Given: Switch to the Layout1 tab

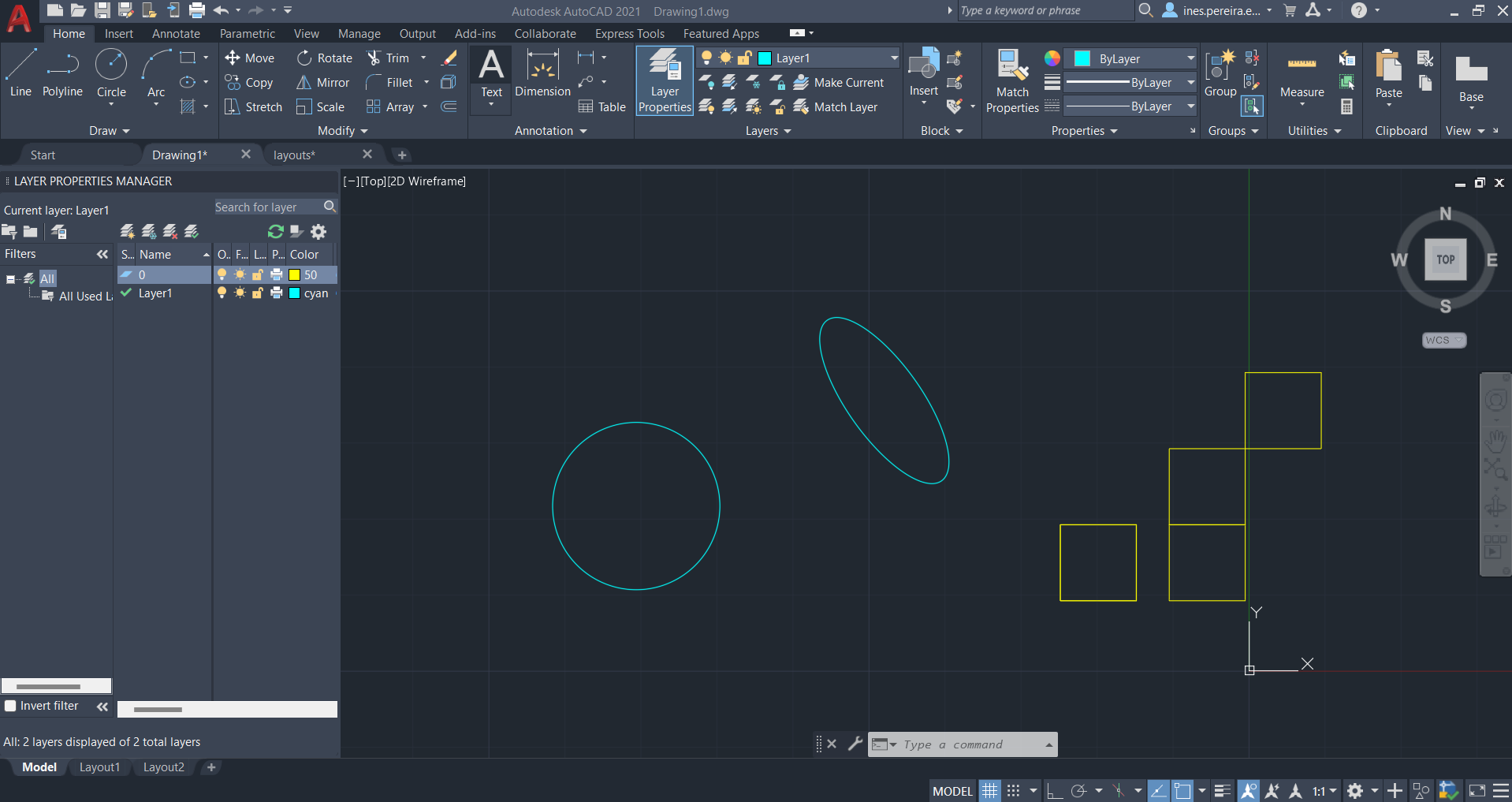Looking at the screenshot, I should (99, 767).
